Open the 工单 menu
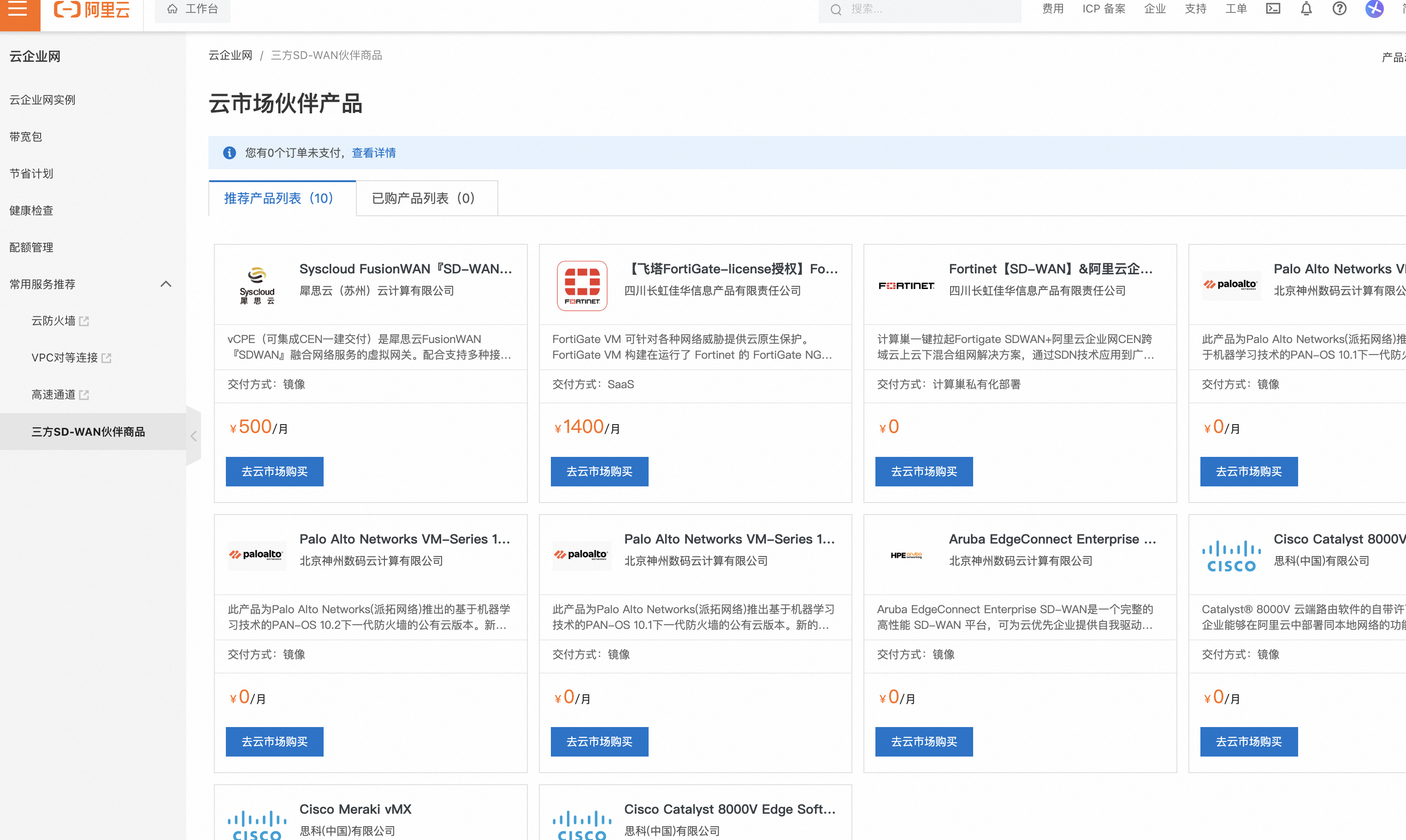 tap(1236, 8)
